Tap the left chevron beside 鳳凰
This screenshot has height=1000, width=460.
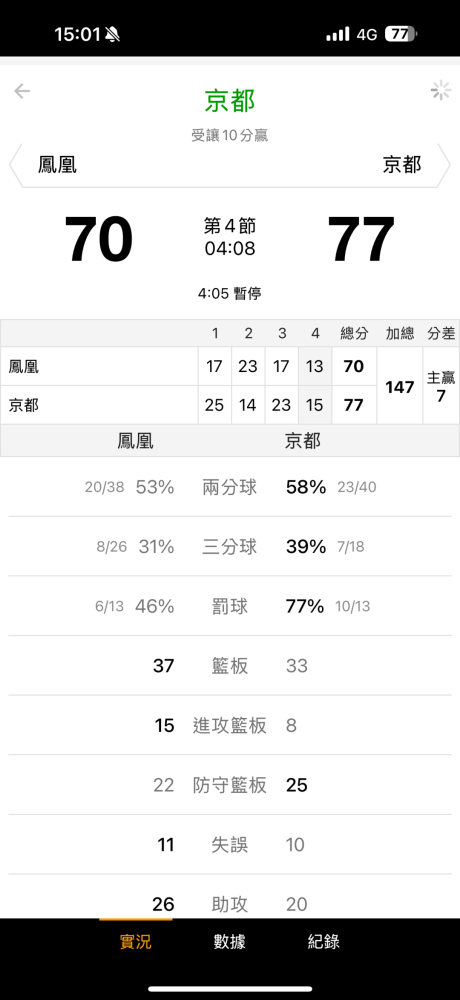(14, 165)
